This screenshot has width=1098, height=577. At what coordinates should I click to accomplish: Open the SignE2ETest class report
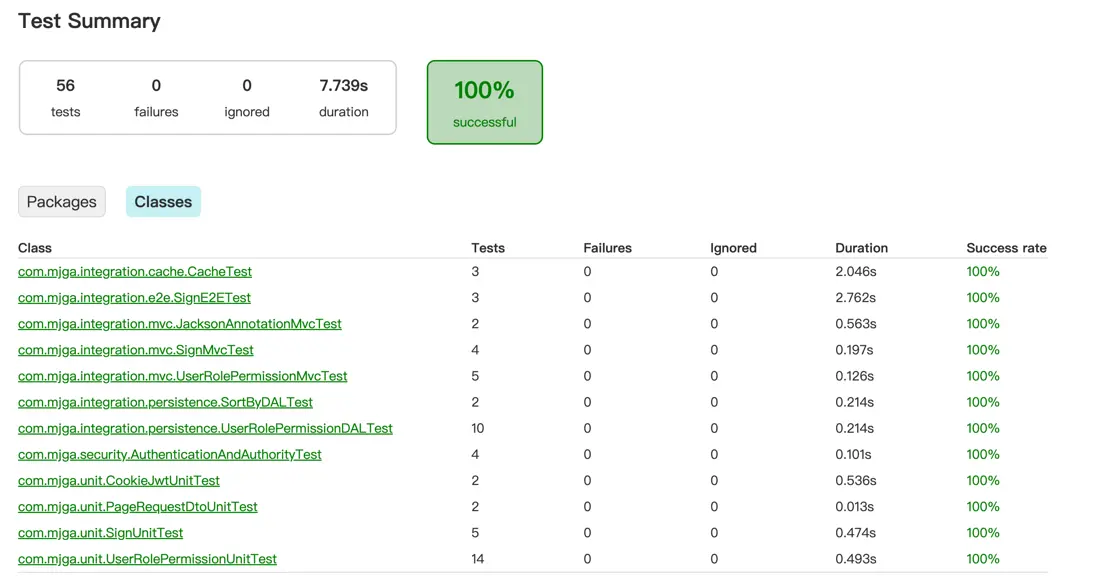point(134,298)
